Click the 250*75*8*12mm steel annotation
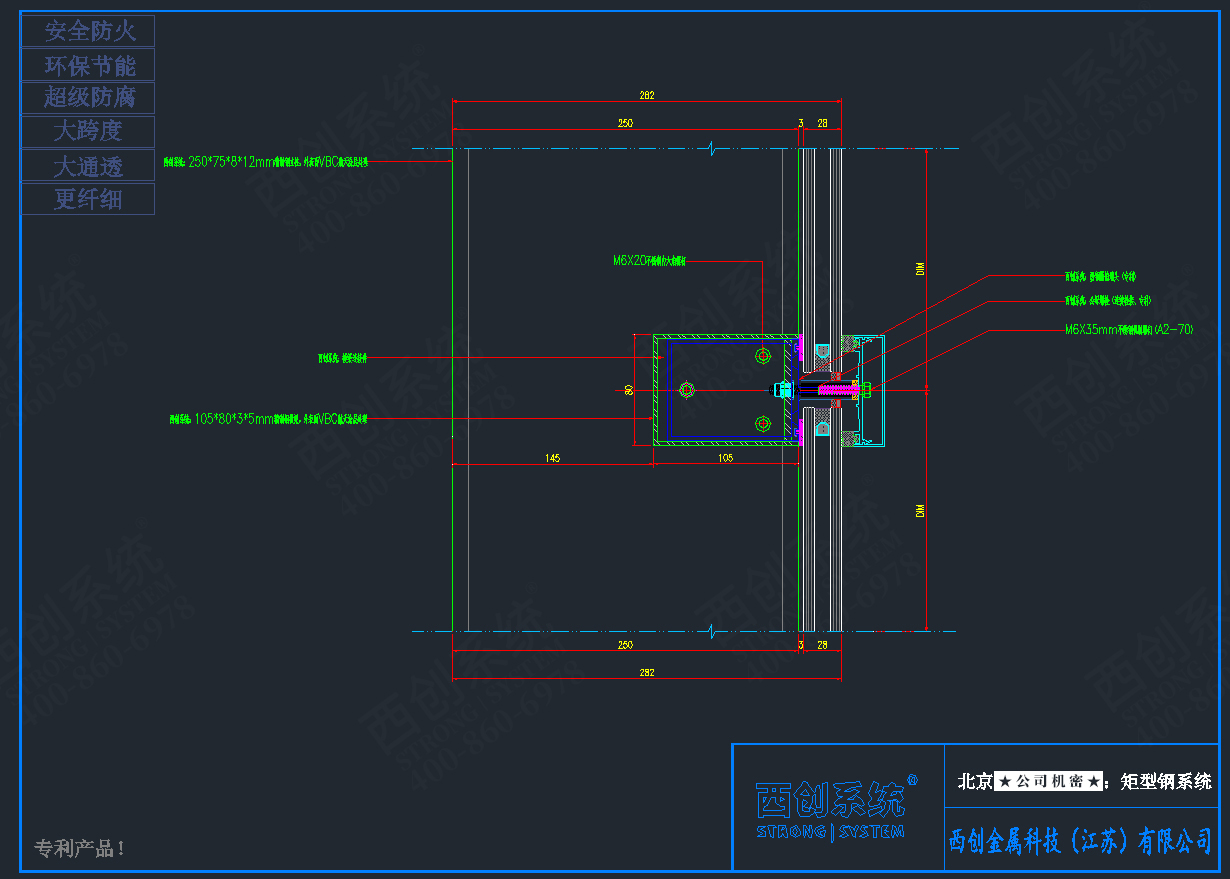The width and height of the screenshot is (1230, 879). (x=267, y=161)
